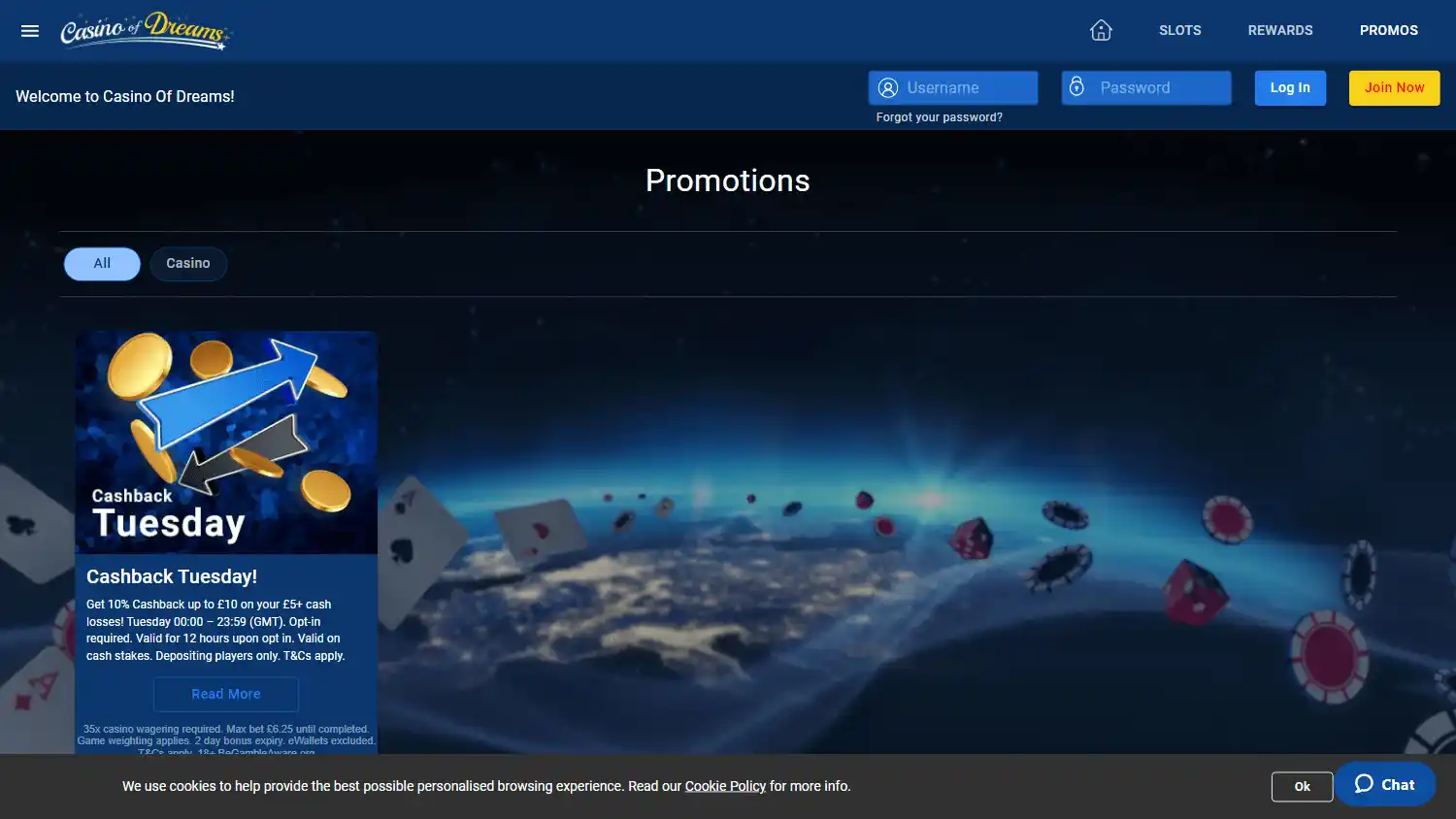Viewport: 1456px width, 819px height.
Task: Select the All filter tab
Action: pos(102,264)
